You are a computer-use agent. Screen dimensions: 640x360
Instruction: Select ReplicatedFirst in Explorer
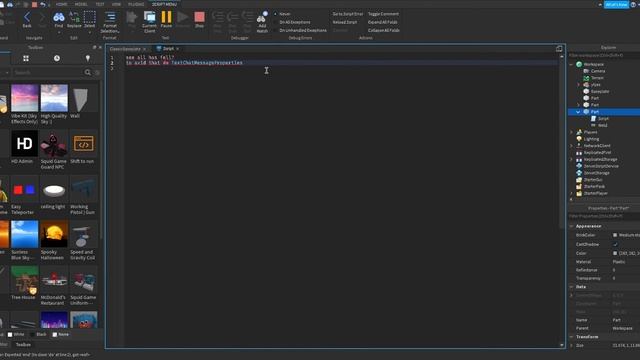tap(597, 152)
